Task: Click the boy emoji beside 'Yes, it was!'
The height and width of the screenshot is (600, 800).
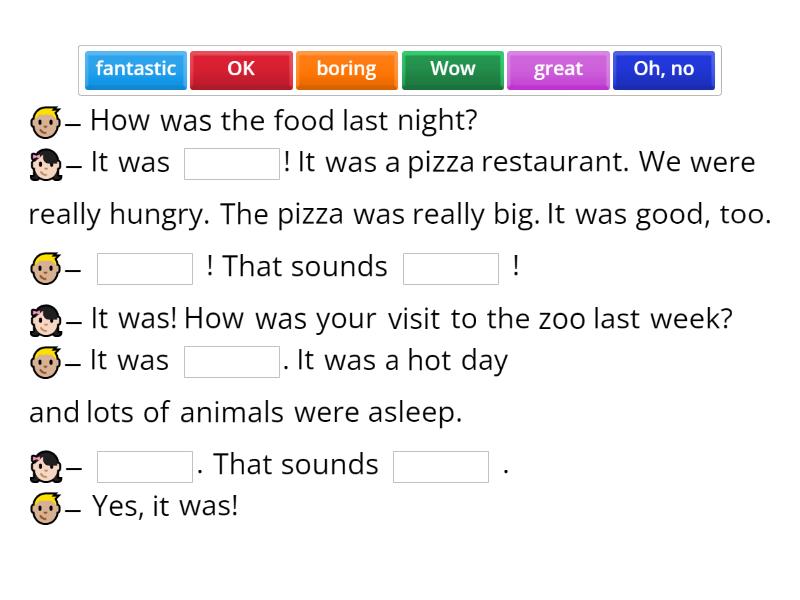Action: [x=46, y=508]
